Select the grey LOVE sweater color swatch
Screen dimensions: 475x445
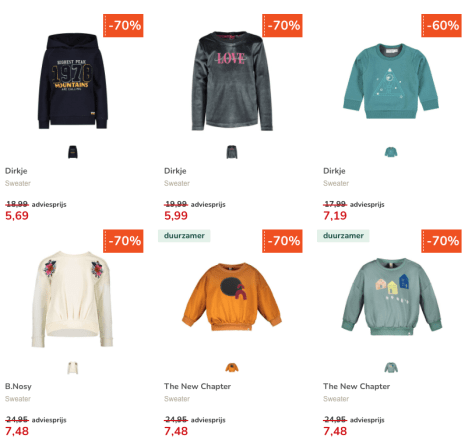coord(232,152)
